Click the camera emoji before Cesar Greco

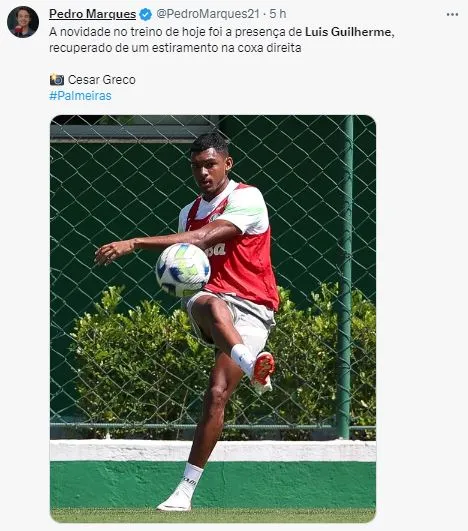pyautogui.click(x=57, y=80)
